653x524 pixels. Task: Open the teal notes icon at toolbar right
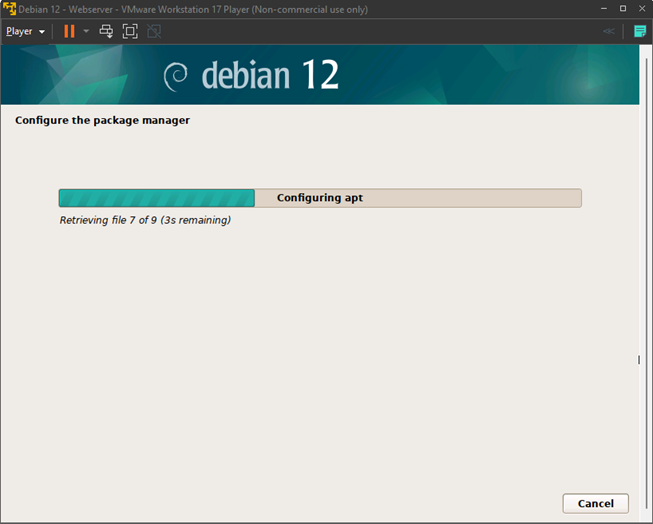(640, 31)
